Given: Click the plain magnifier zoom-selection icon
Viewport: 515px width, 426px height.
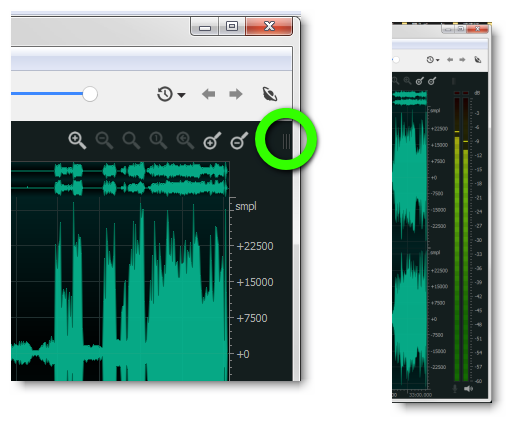Looking at the screenshot, I should click(x=131, y=140).
